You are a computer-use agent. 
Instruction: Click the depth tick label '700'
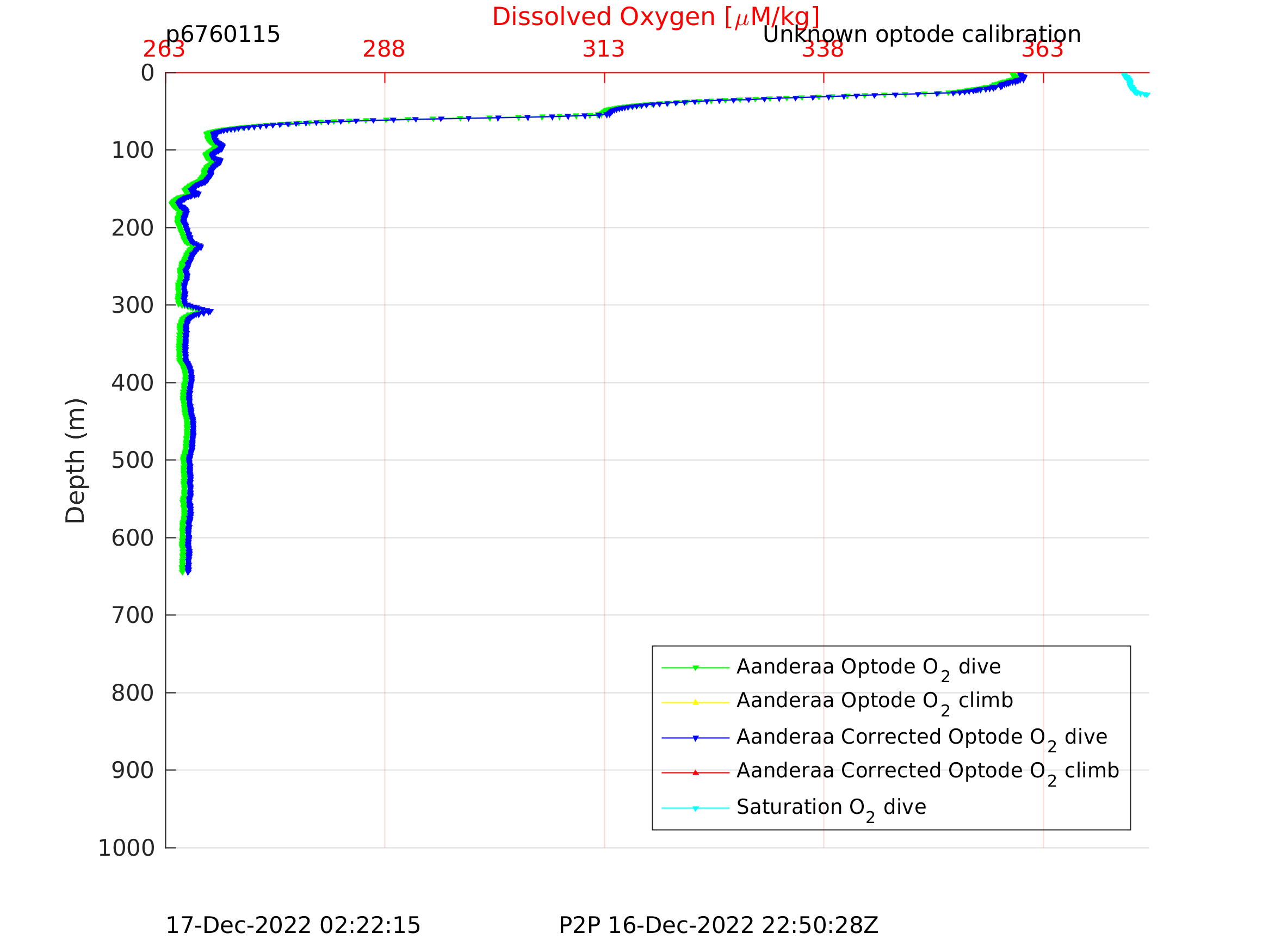133,615
